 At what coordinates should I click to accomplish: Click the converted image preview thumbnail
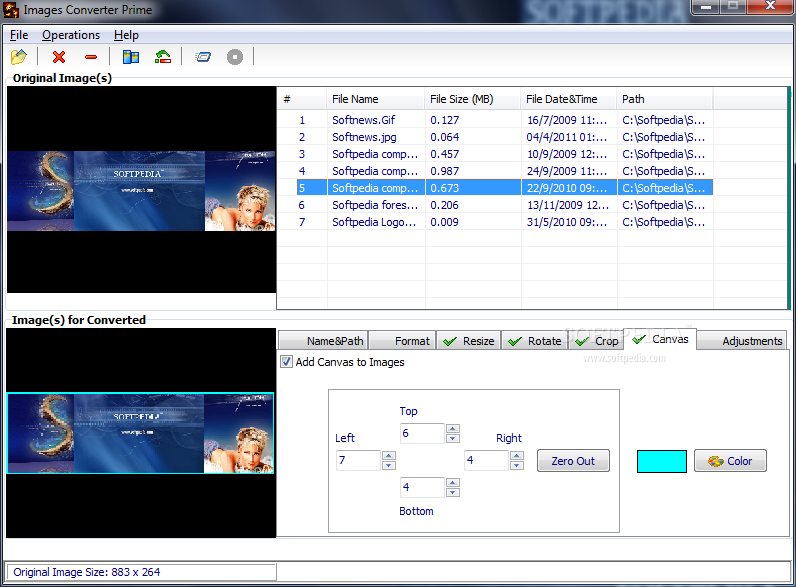141,433
